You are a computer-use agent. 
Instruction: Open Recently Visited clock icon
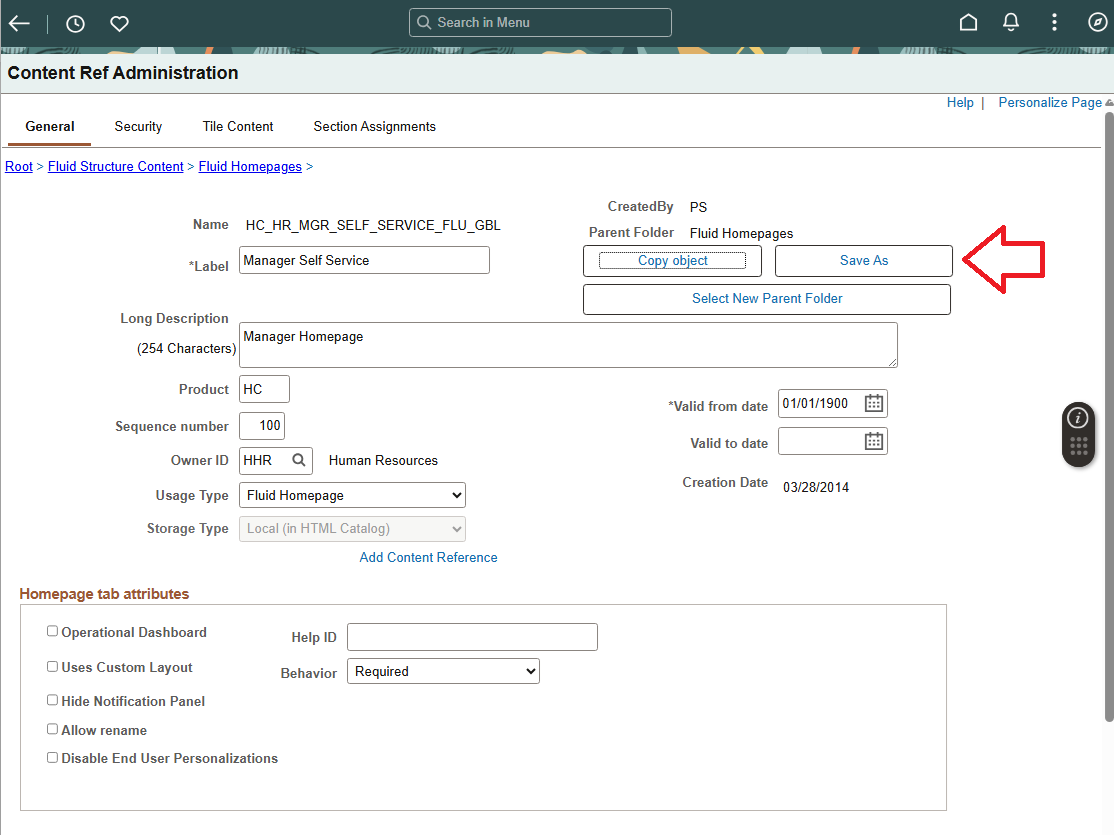click(75, 23)
